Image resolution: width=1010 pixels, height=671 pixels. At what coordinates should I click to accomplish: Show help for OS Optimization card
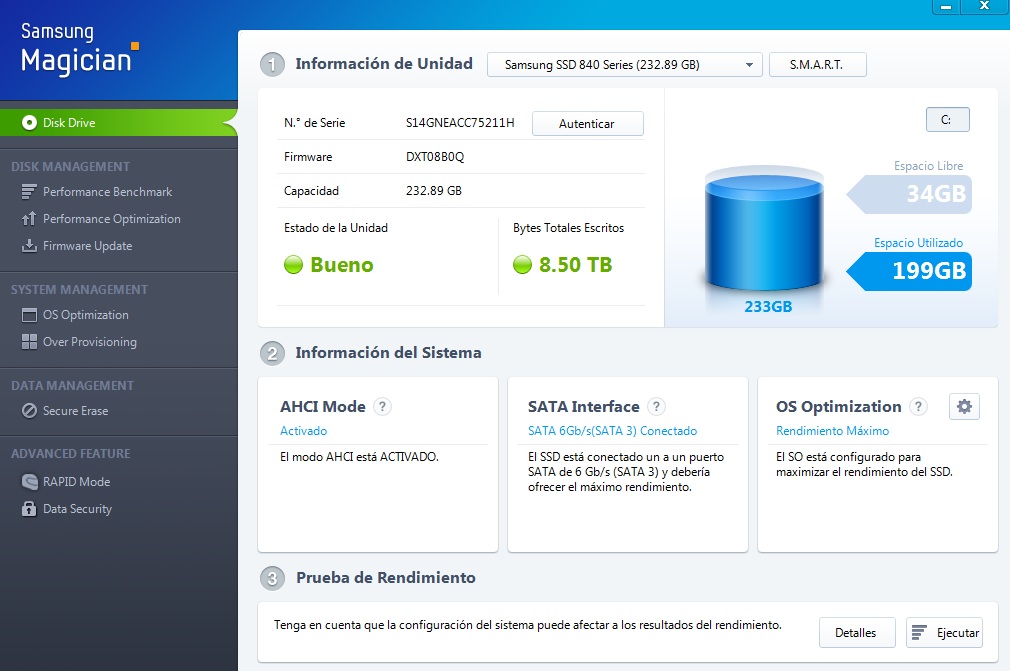919,406
